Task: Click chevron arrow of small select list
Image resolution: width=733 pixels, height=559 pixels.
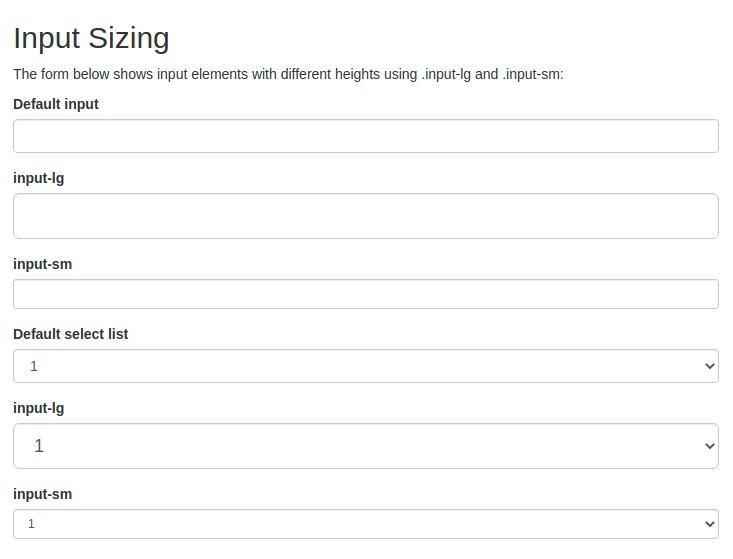Action: (710, 523)
